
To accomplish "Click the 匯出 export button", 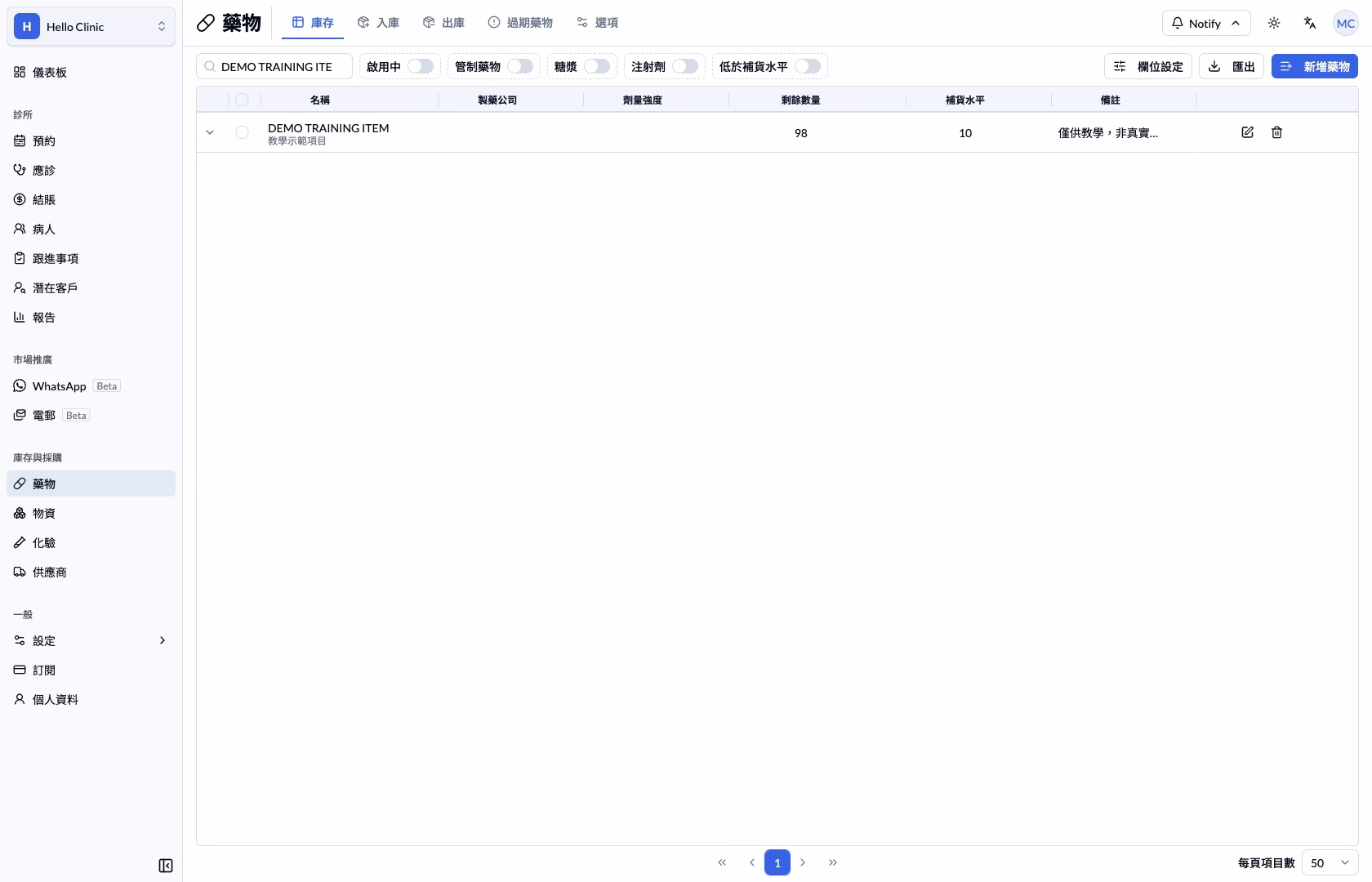I will (1232, 66).
